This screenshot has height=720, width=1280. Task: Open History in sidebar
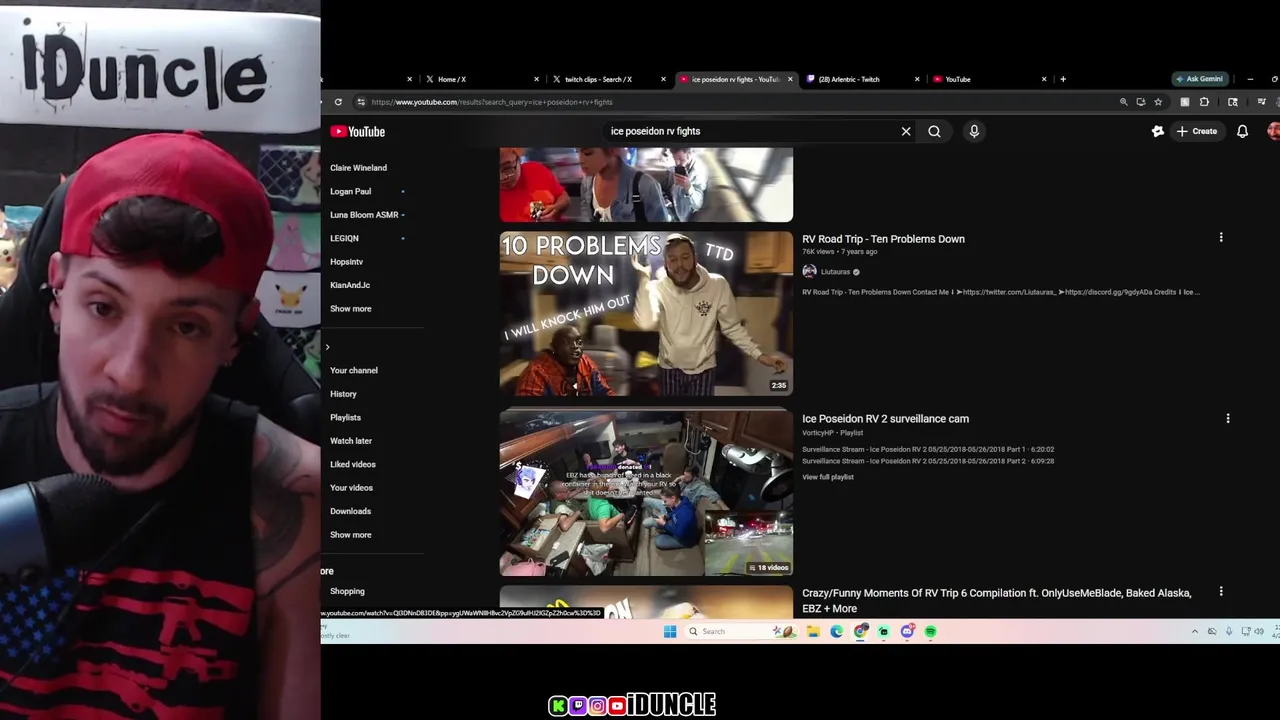click(x=343, y=394)
